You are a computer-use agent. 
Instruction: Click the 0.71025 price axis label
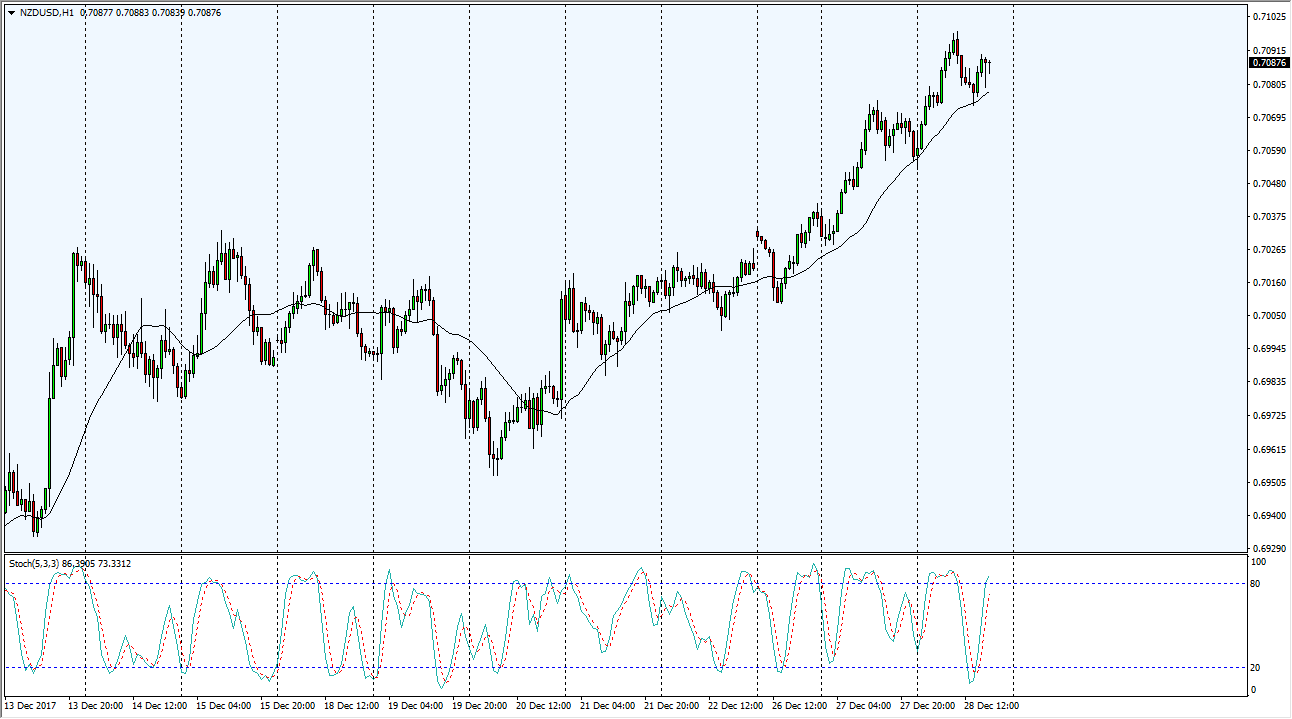(1268, 17)
